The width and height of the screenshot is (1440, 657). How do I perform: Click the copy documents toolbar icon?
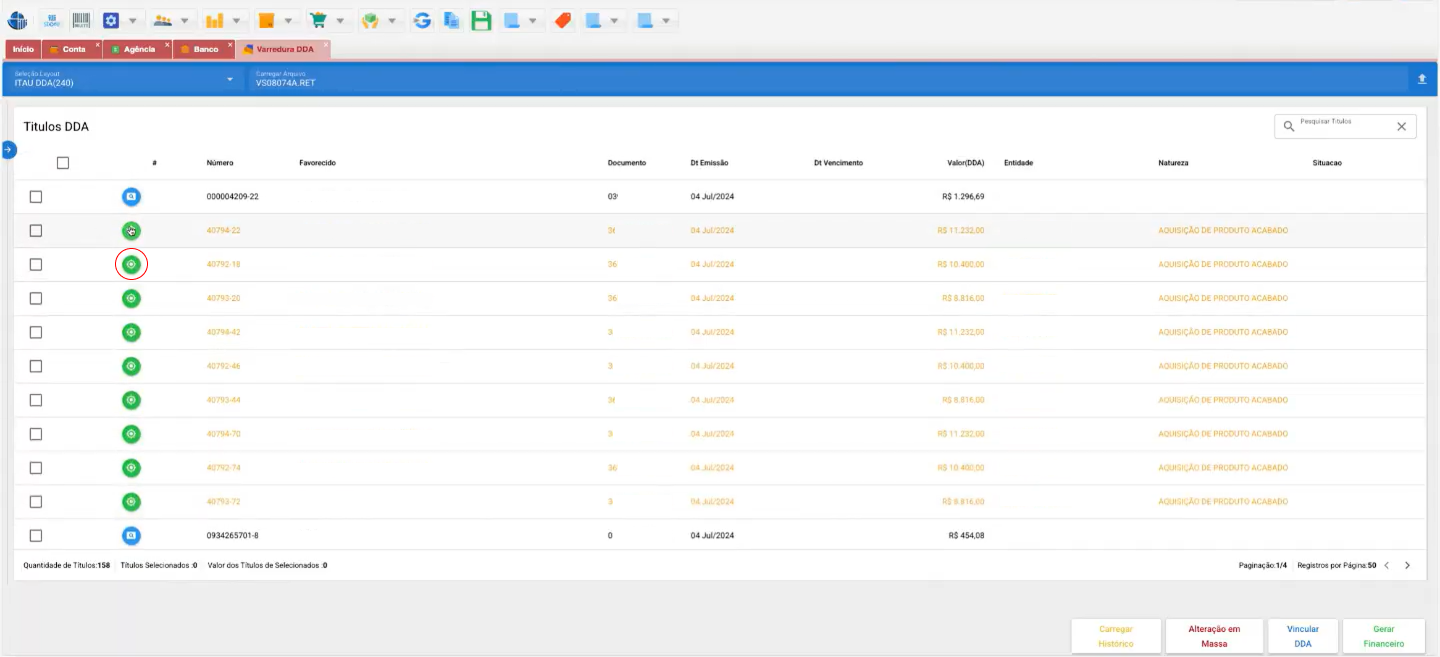[452, 20]
